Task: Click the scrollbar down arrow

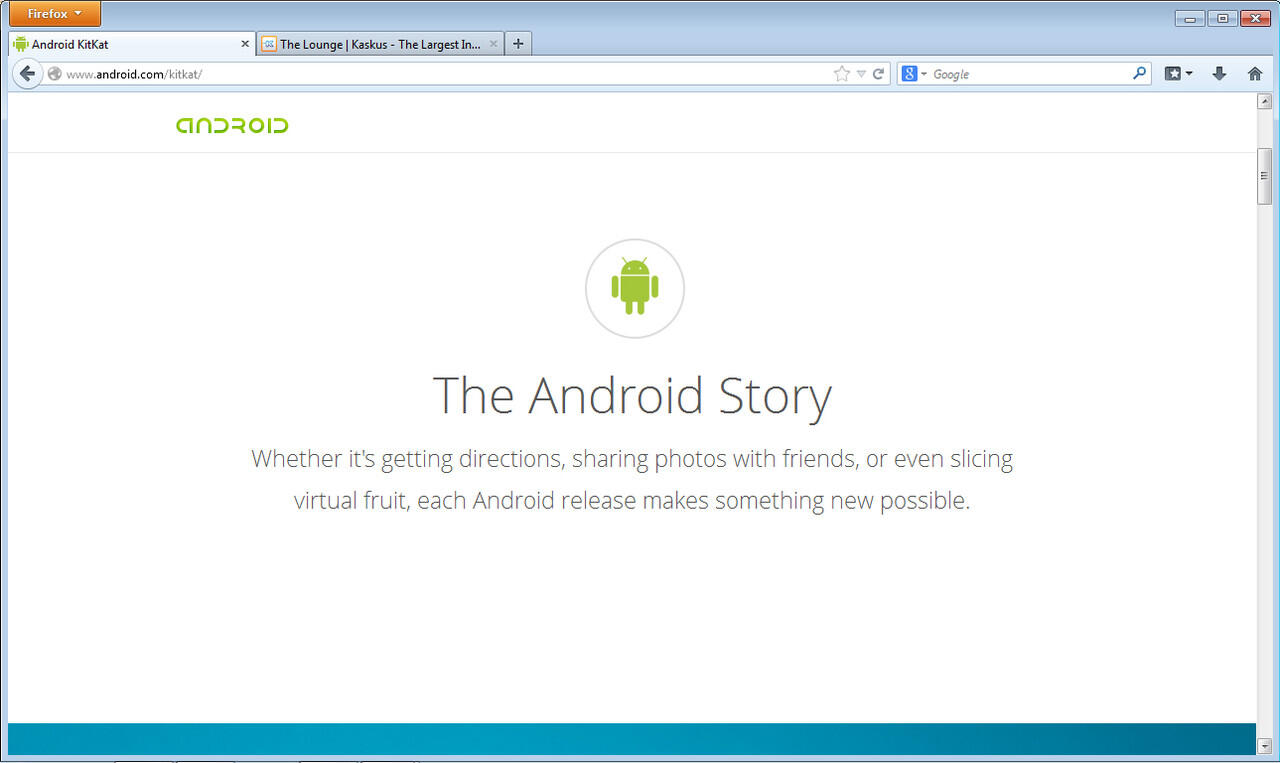Action: point(1264,746)
